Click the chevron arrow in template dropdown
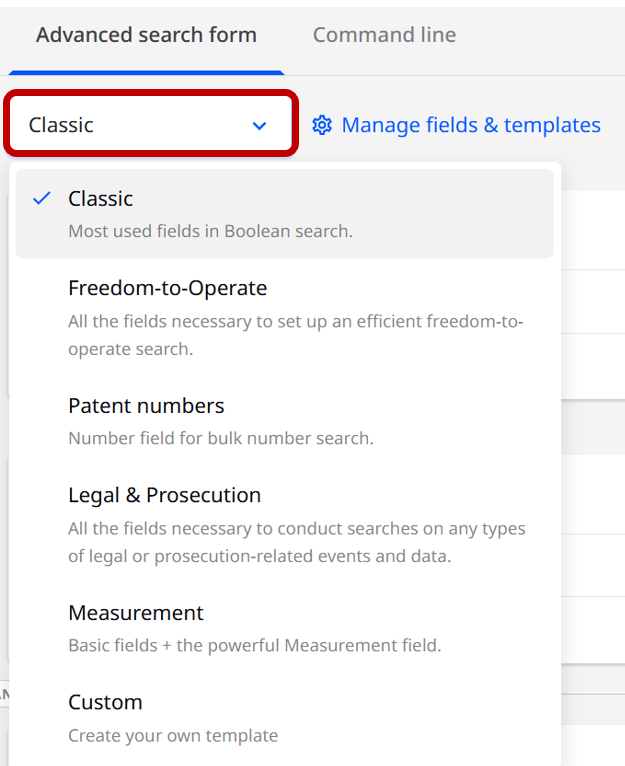Screen dimensions: 625x766 point(260,126)
